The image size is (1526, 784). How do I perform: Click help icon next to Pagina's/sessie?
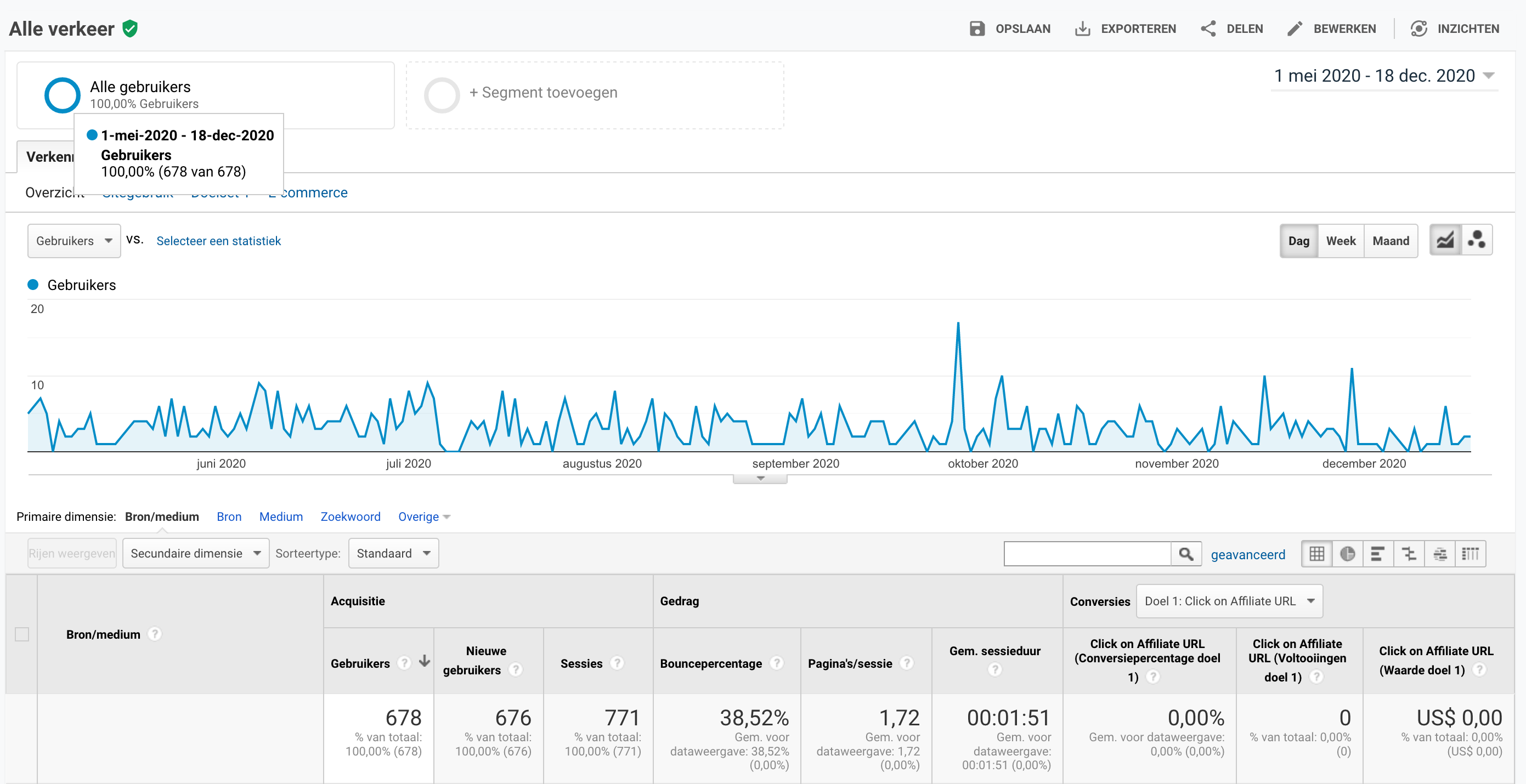[906, 663]
